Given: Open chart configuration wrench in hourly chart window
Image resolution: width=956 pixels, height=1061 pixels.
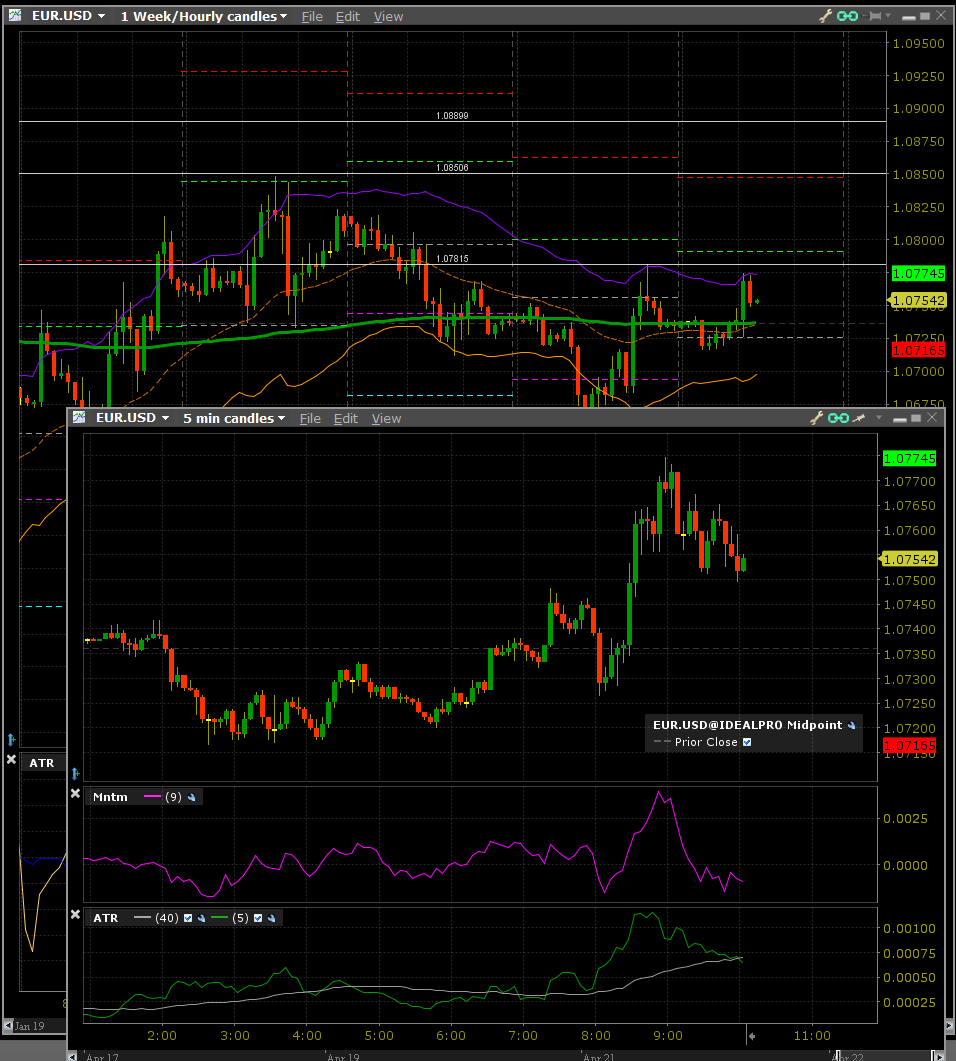Looking at the screenshot, I should tap(825, 16).
